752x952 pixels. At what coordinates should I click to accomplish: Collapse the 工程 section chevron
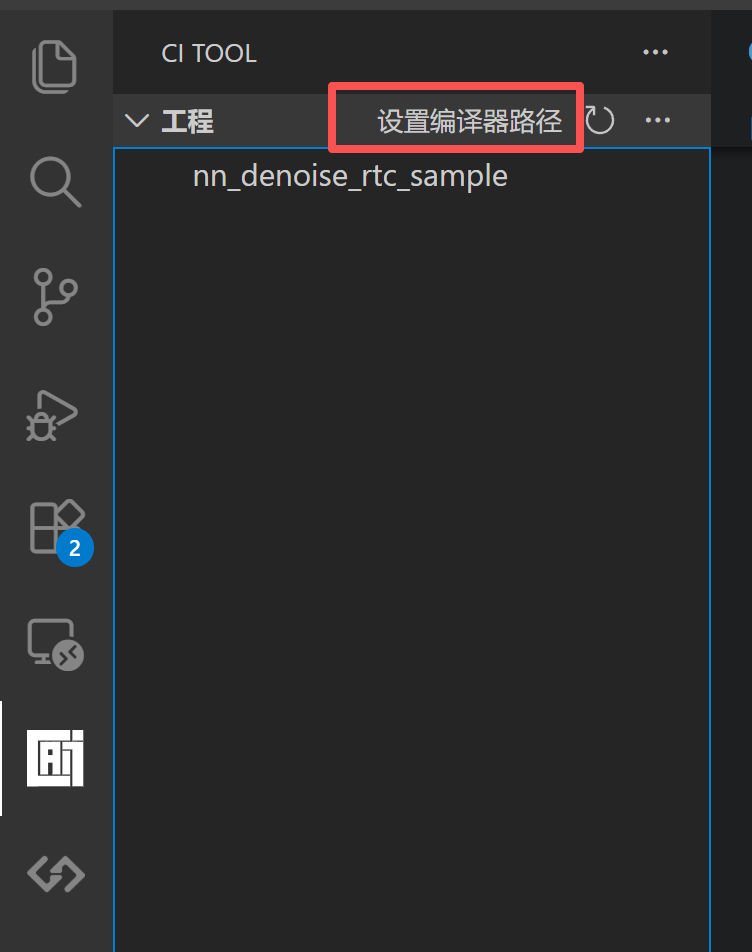point(137,120)
